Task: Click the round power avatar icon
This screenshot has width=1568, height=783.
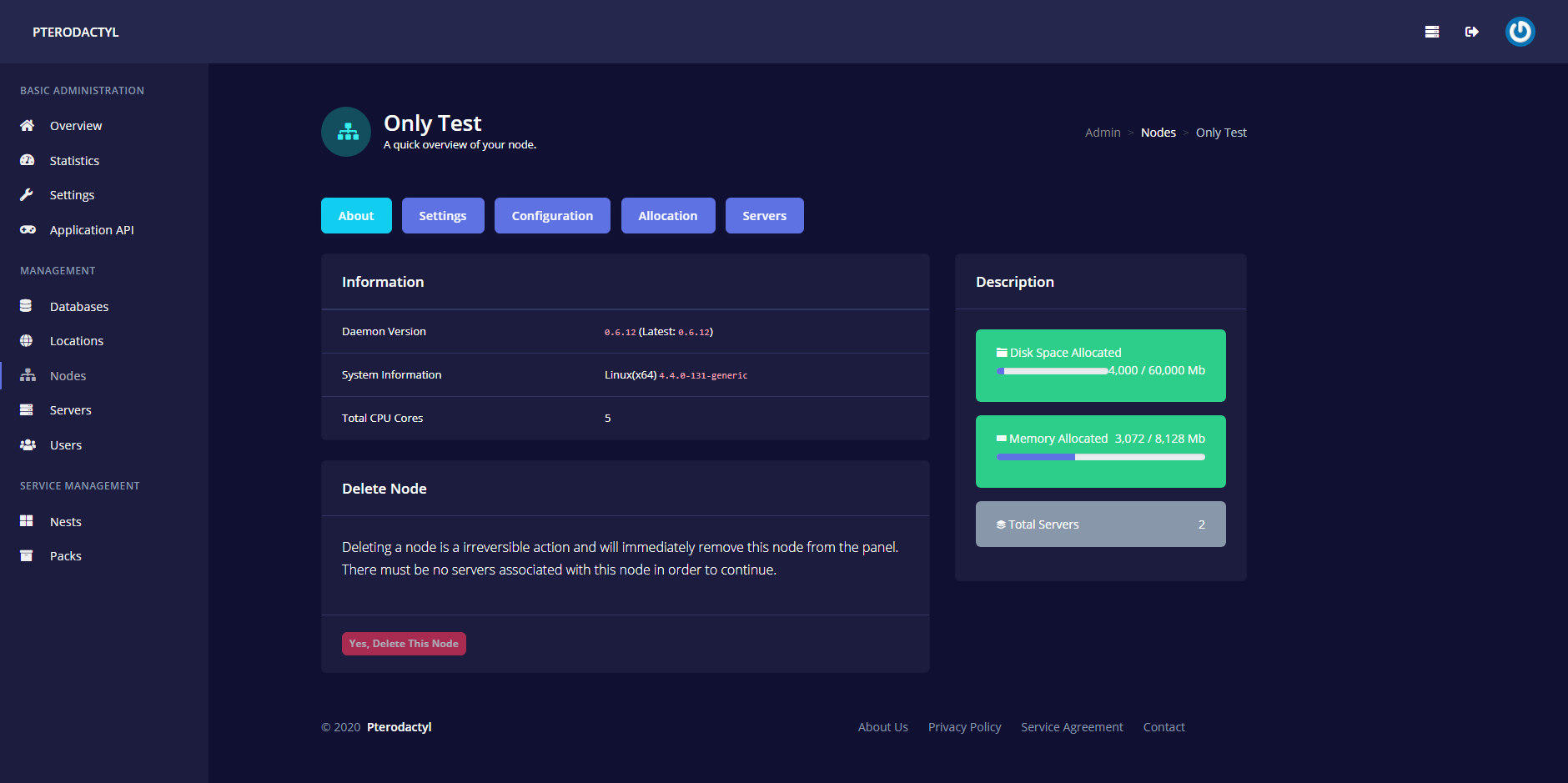Action: click(1520, 32)
